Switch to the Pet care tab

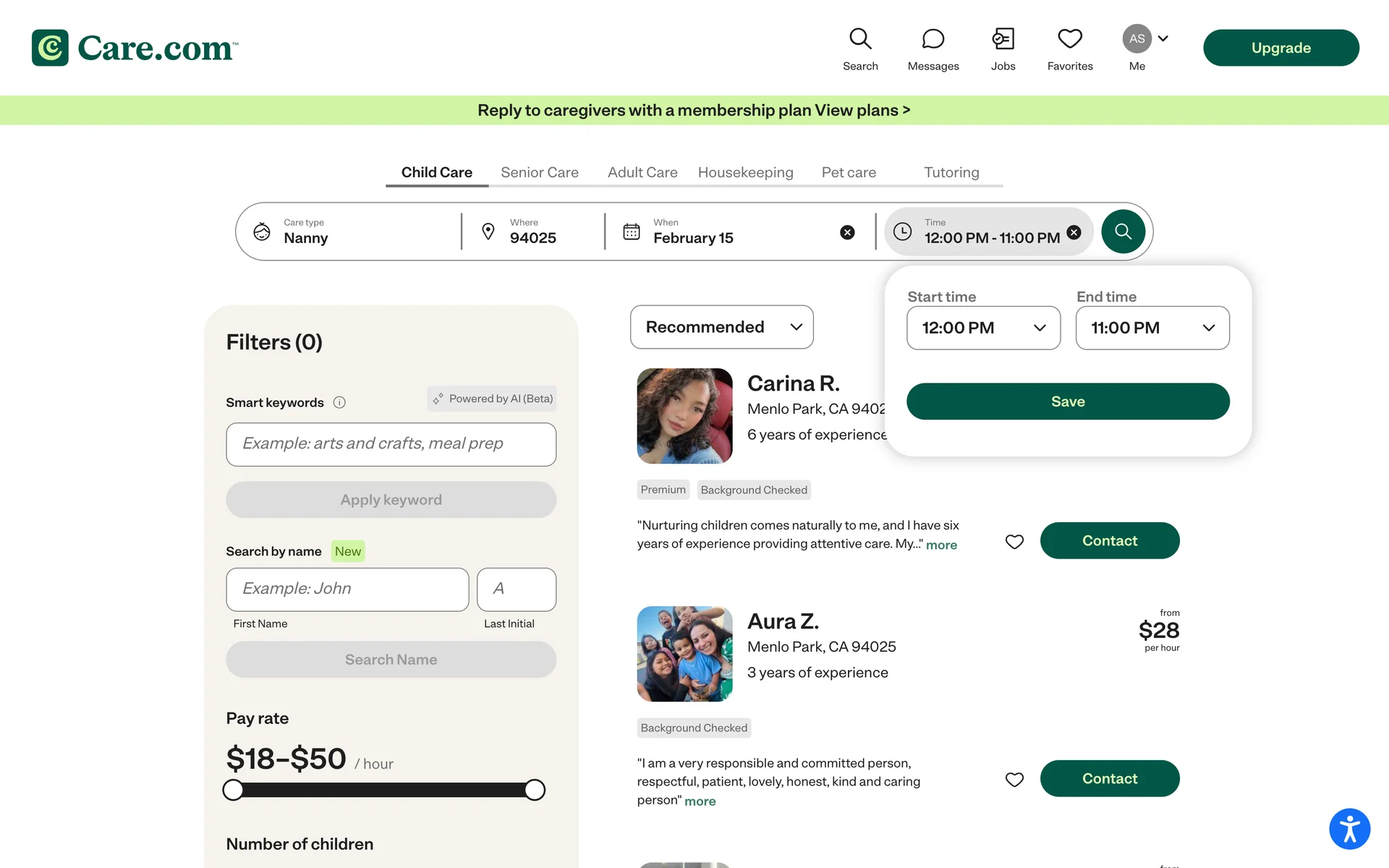pos(848,172)
